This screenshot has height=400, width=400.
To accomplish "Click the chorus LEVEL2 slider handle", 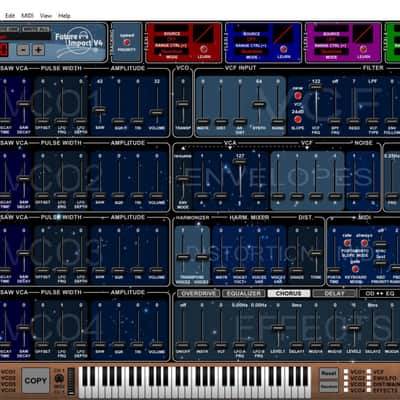I will pyautogui.click(x=354, y=328).
